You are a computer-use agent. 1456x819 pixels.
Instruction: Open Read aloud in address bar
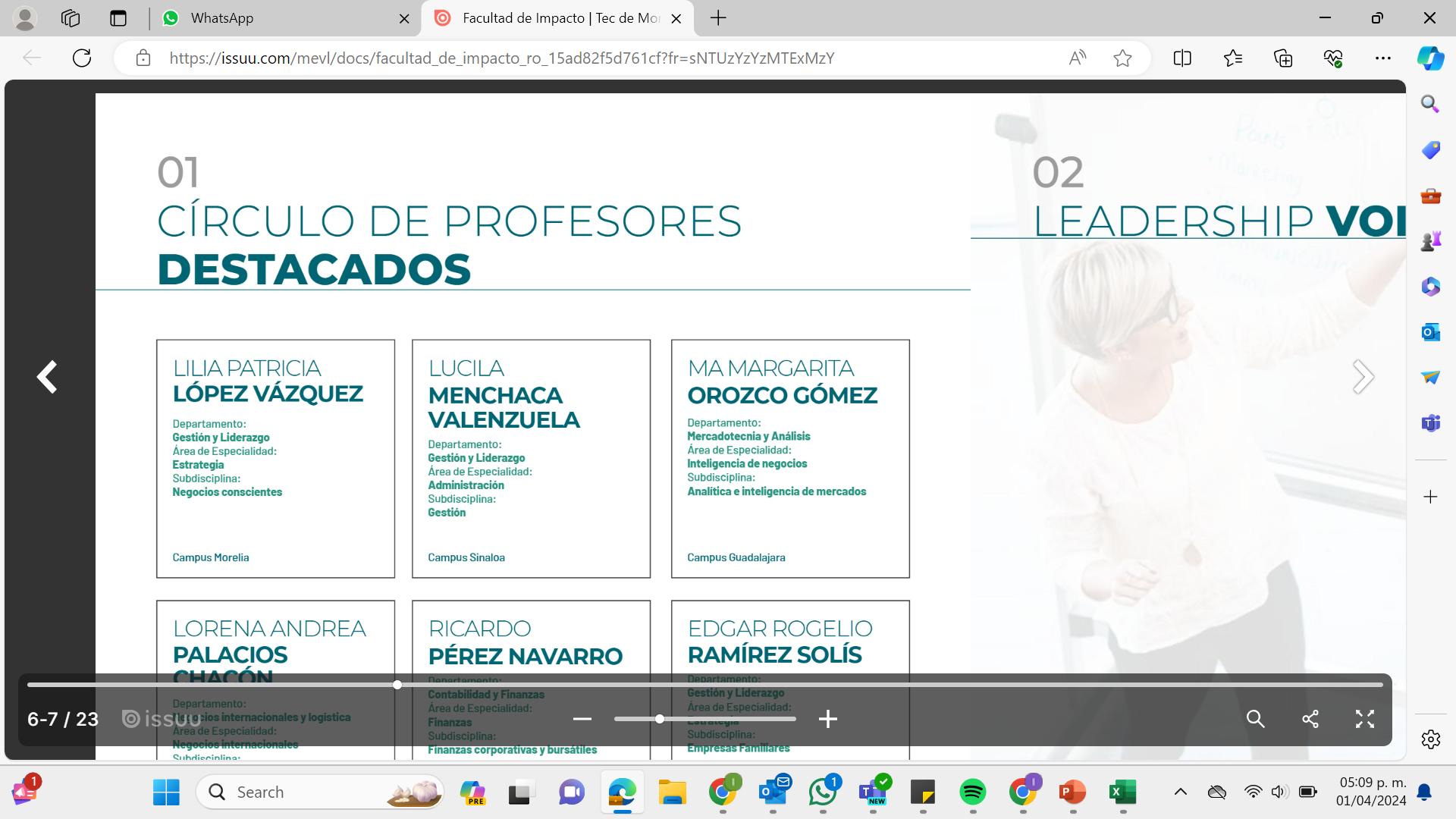[1078, 58]
